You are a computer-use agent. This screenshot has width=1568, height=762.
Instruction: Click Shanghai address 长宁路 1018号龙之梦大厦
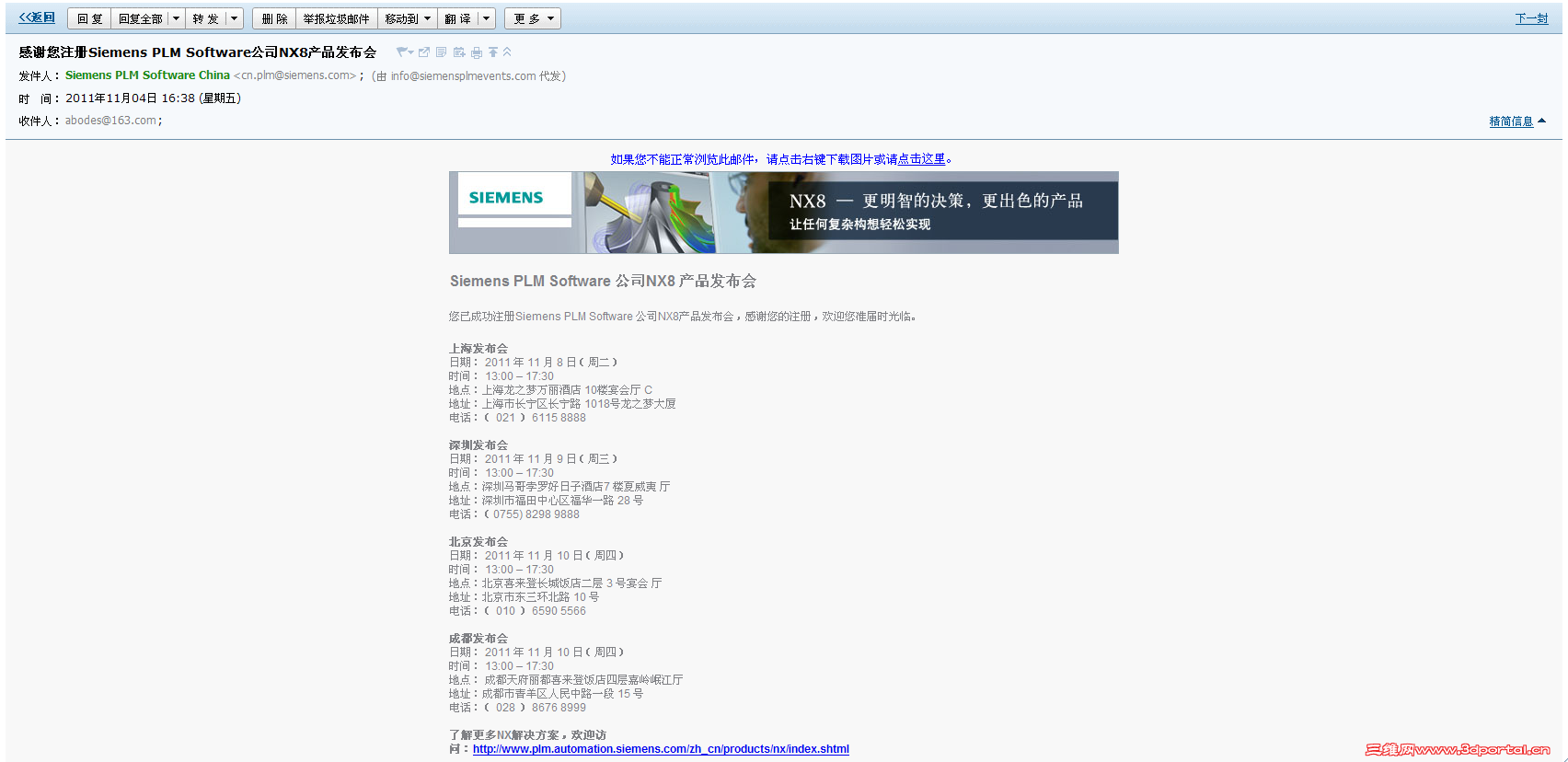[612, 404]
